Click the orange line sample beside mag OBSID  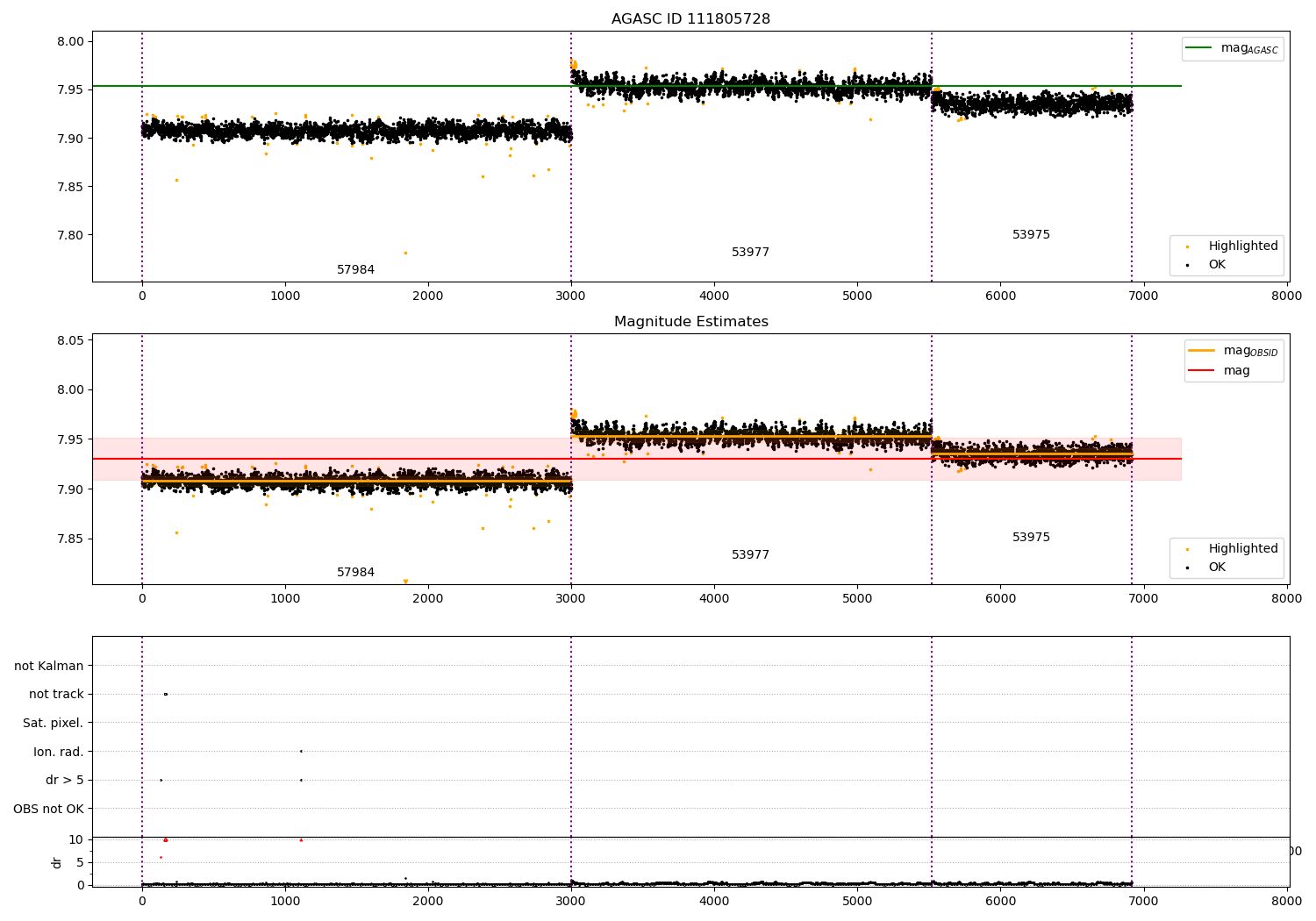[x=1202, y=351]
